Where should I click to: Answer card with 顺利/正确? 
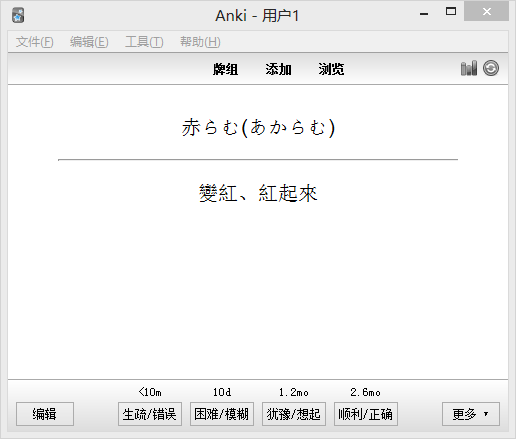[366, 414]
